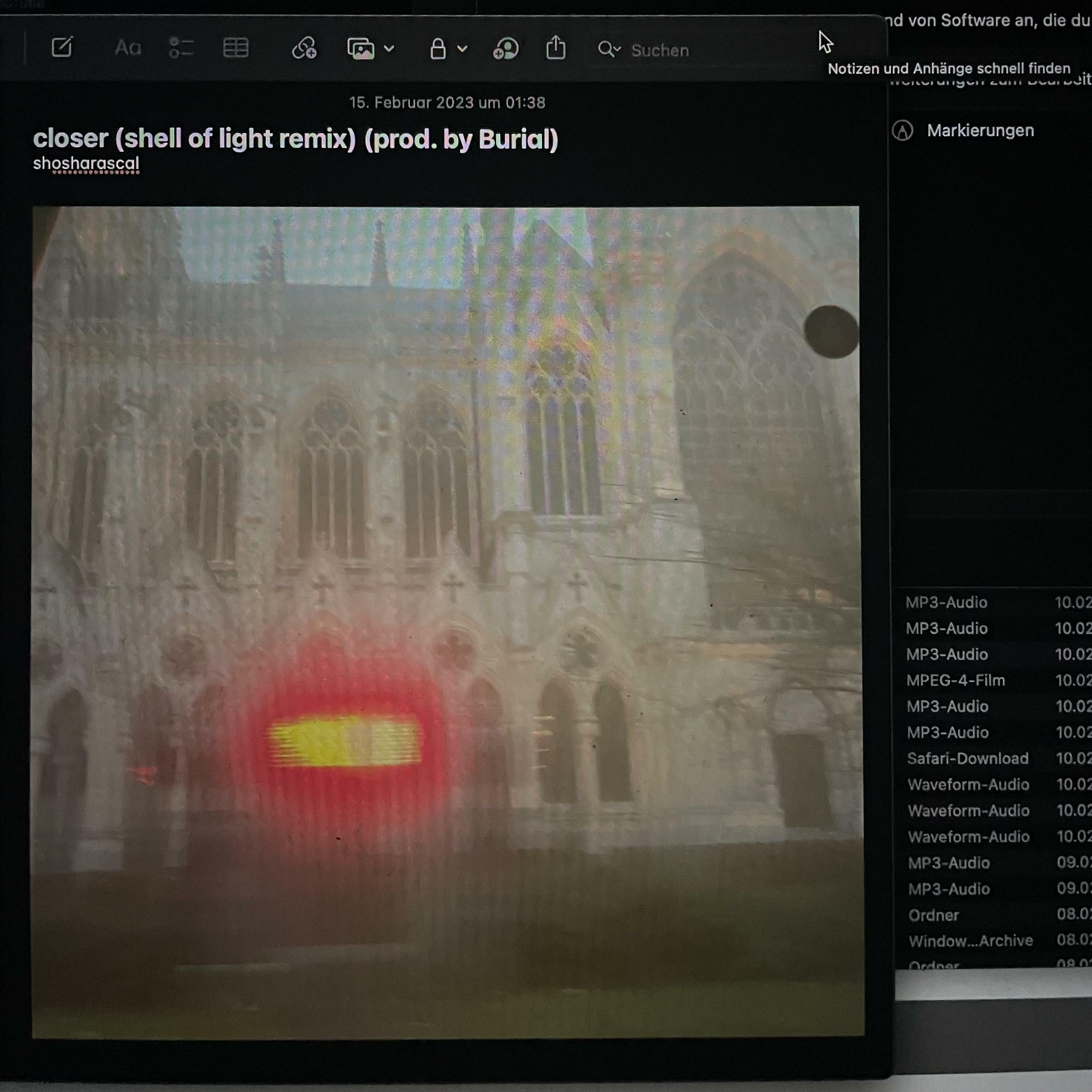Screen dimensions: 1092x1092
Task: Open the collaborate person icon
Action: [x=505, y=49]
